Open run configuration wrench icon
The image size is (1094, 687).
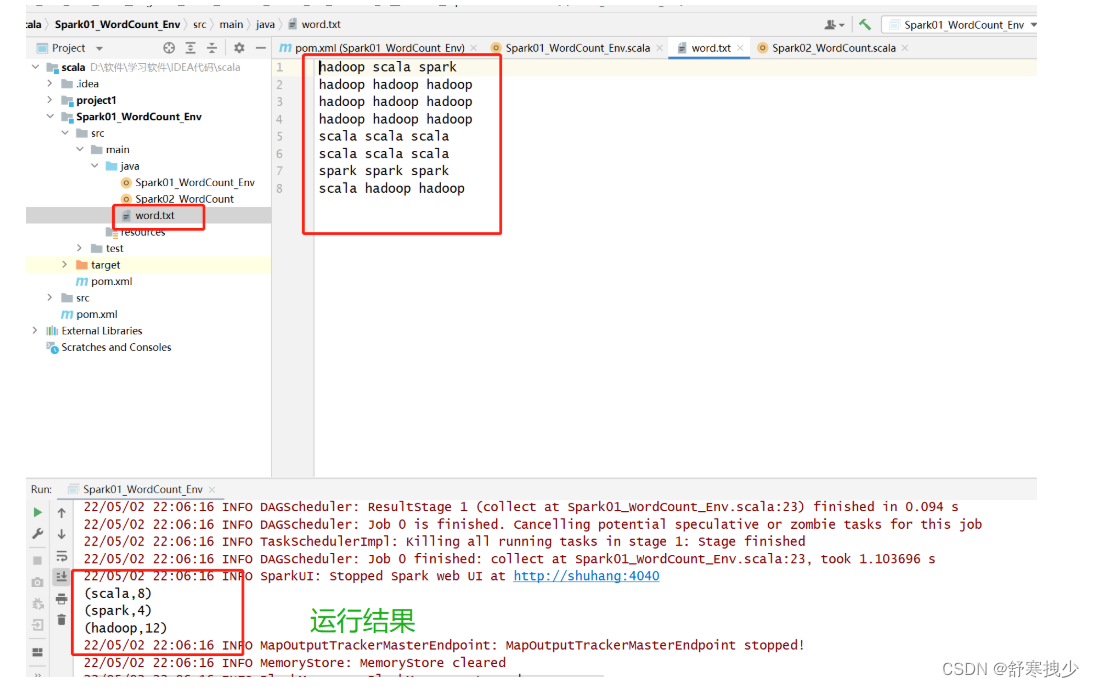pos(38,534)
